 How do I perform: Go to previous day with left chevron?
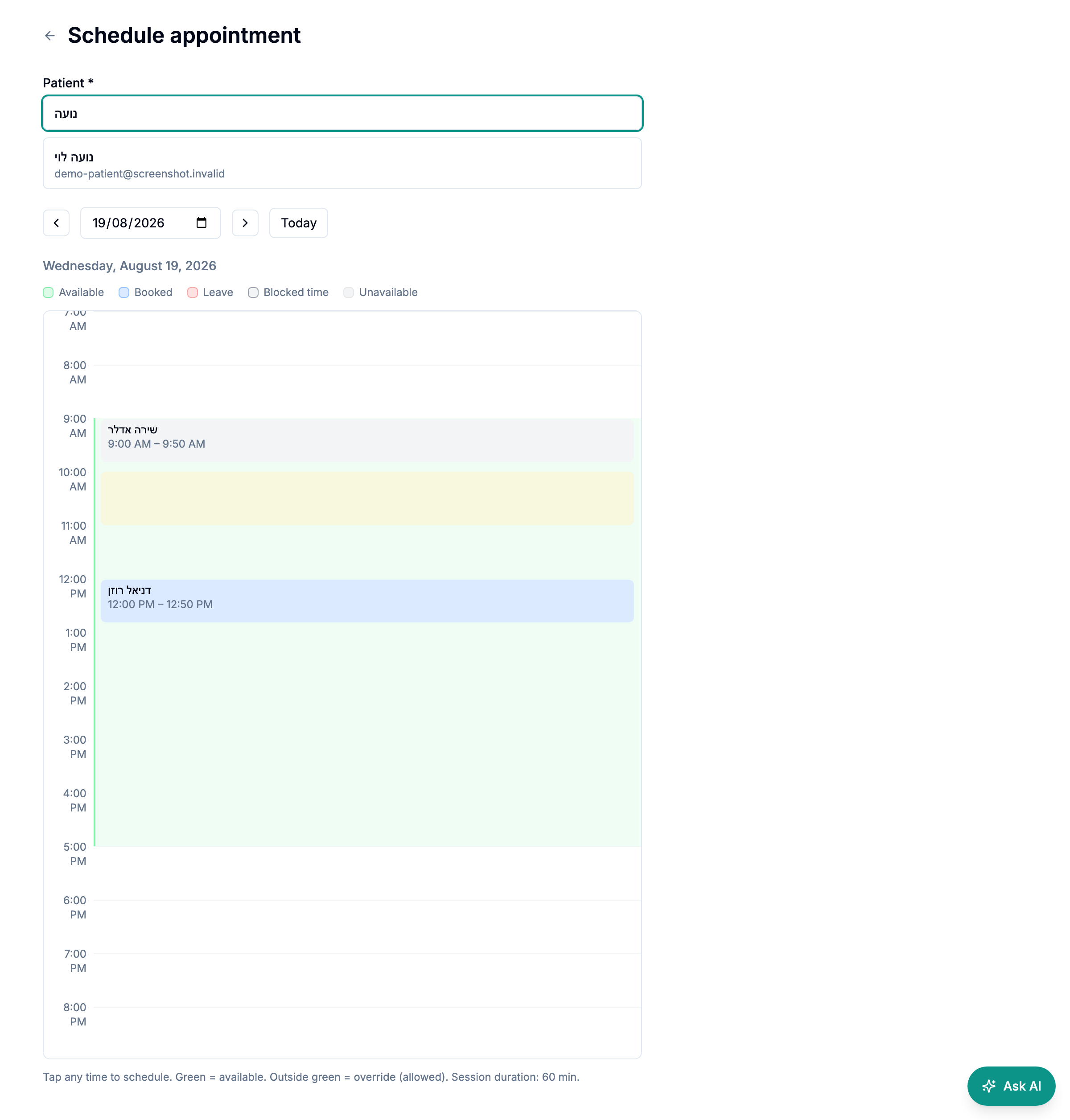pos(56,223)
